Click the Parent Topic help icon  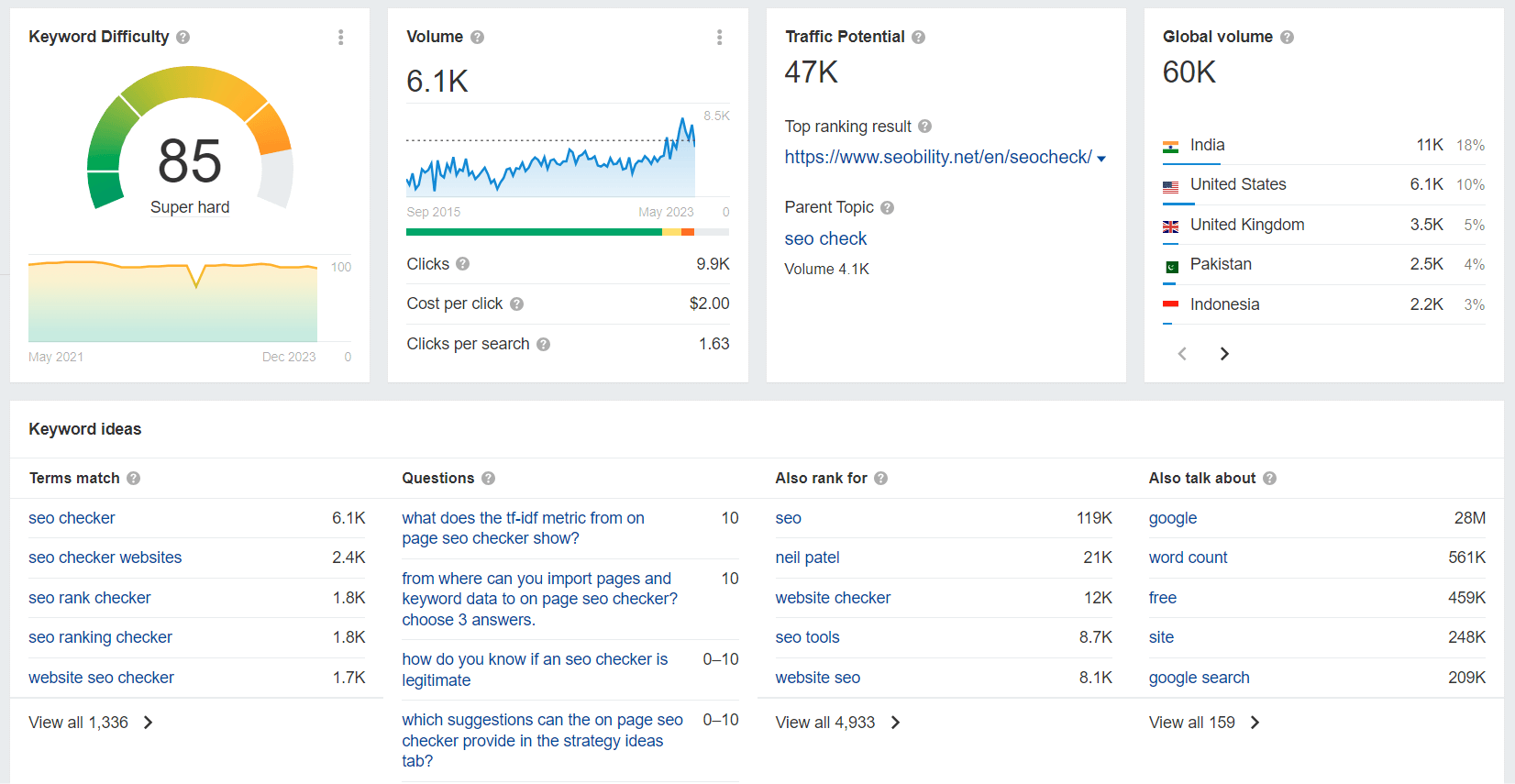887,208
